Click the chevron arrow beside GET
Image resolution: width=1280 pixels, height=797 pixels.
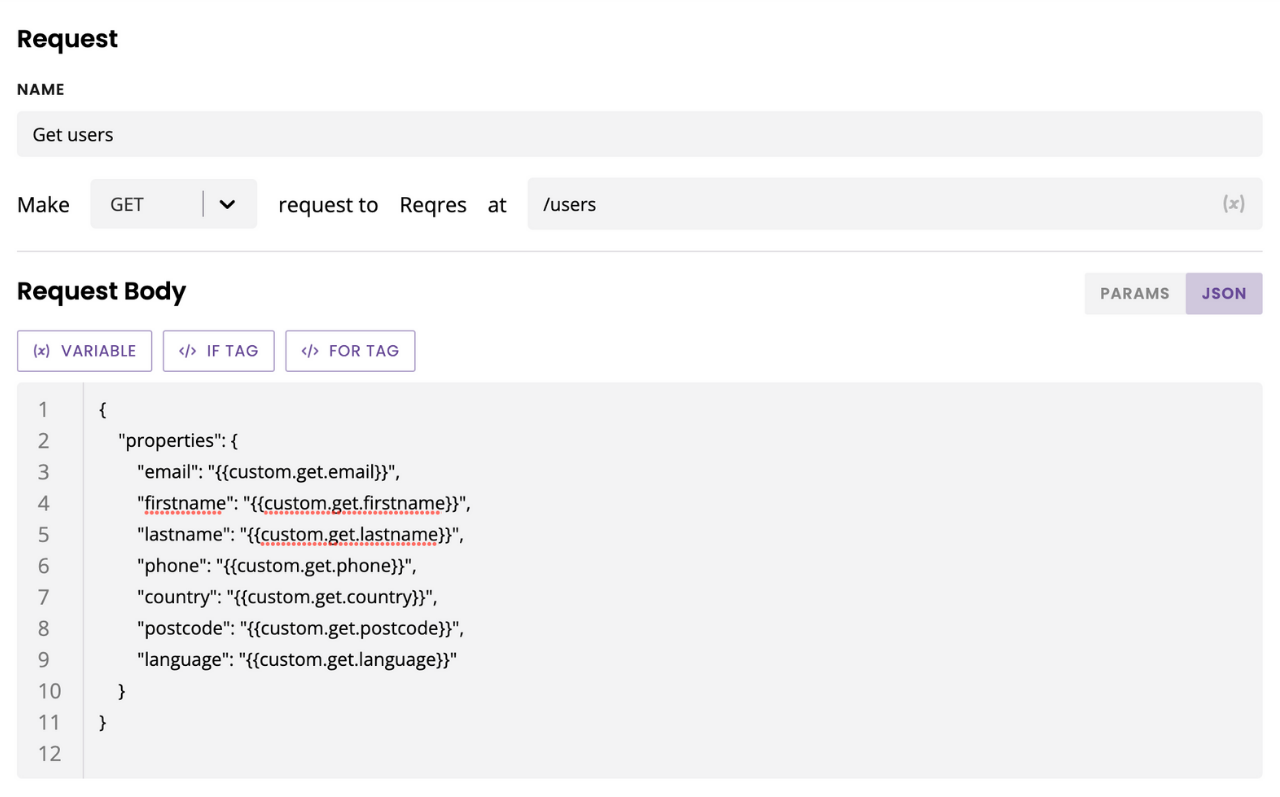228,204
